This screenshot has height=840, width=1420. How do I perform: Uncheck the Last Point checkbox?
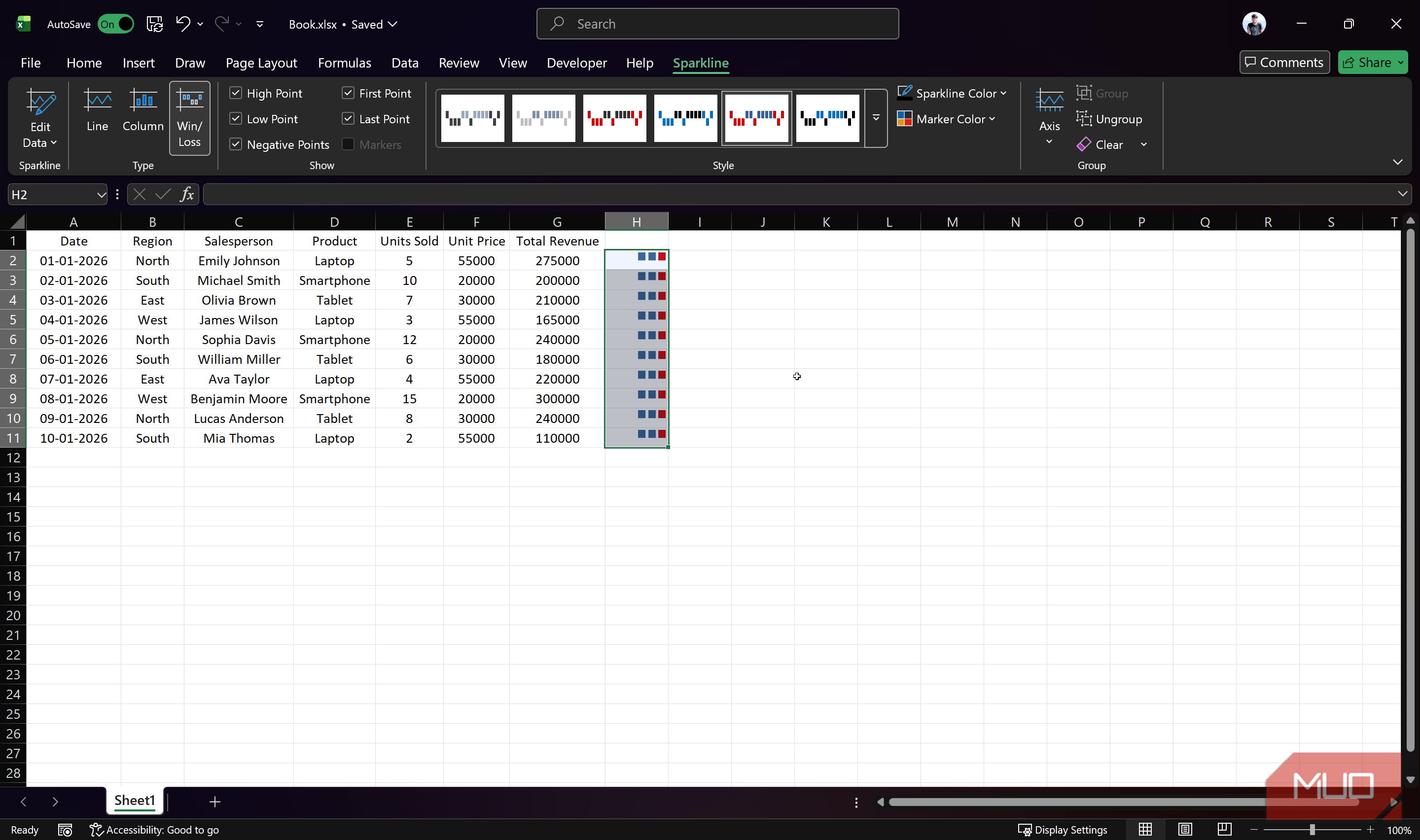(x=348, y=119)
